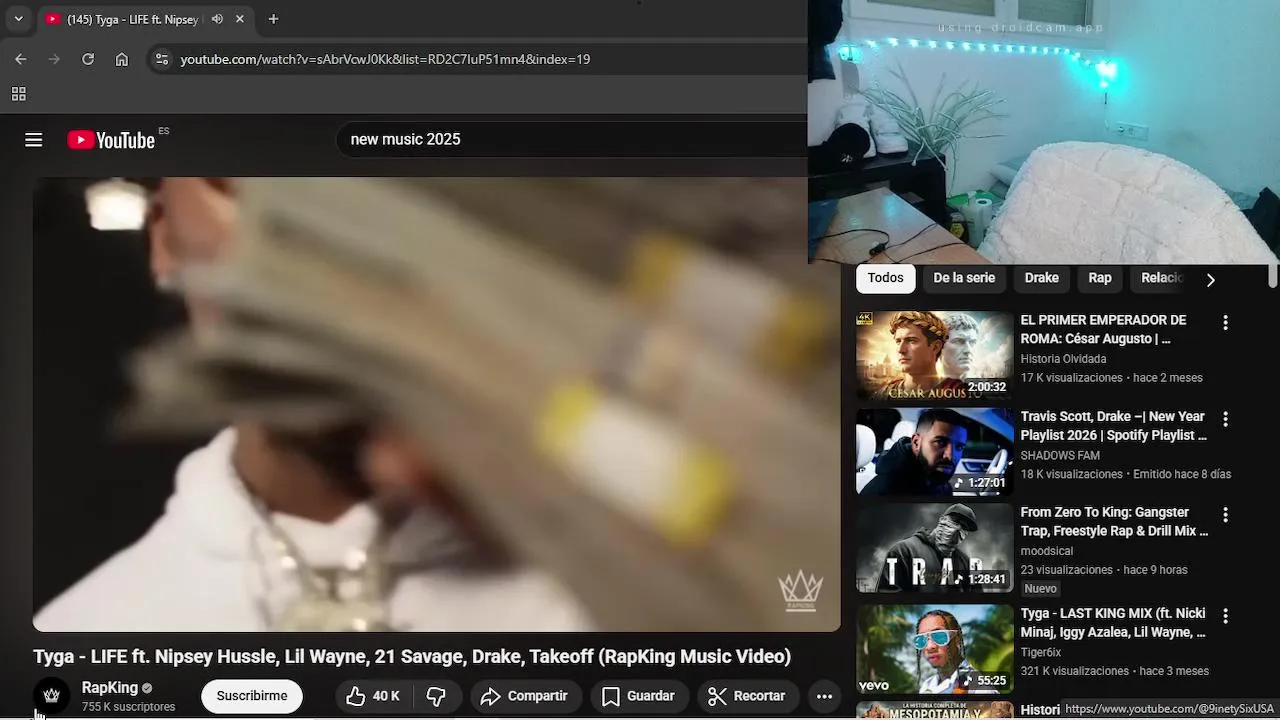Open the SHADOWS FAM channel name

pyautogui.click(x=1060, y=455)
